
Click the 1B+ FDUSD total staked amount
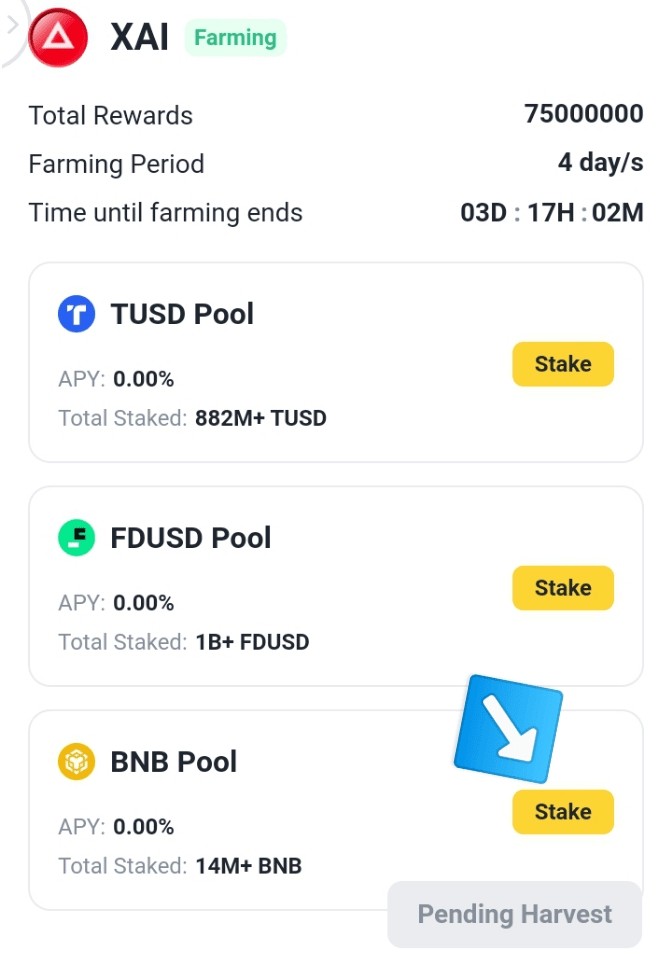(251, 642)
